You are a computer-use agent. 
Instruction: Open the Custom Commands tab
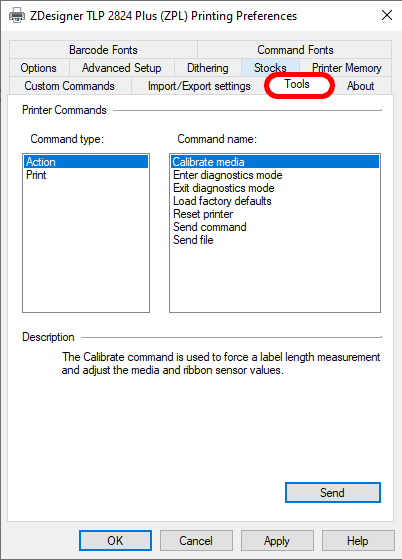(x=70, y=86)
